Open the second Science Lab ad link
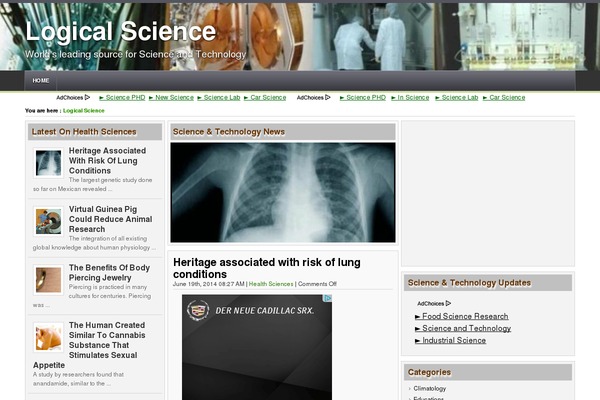The height and width of the screenshot is (400, 600). pos(457,98)
